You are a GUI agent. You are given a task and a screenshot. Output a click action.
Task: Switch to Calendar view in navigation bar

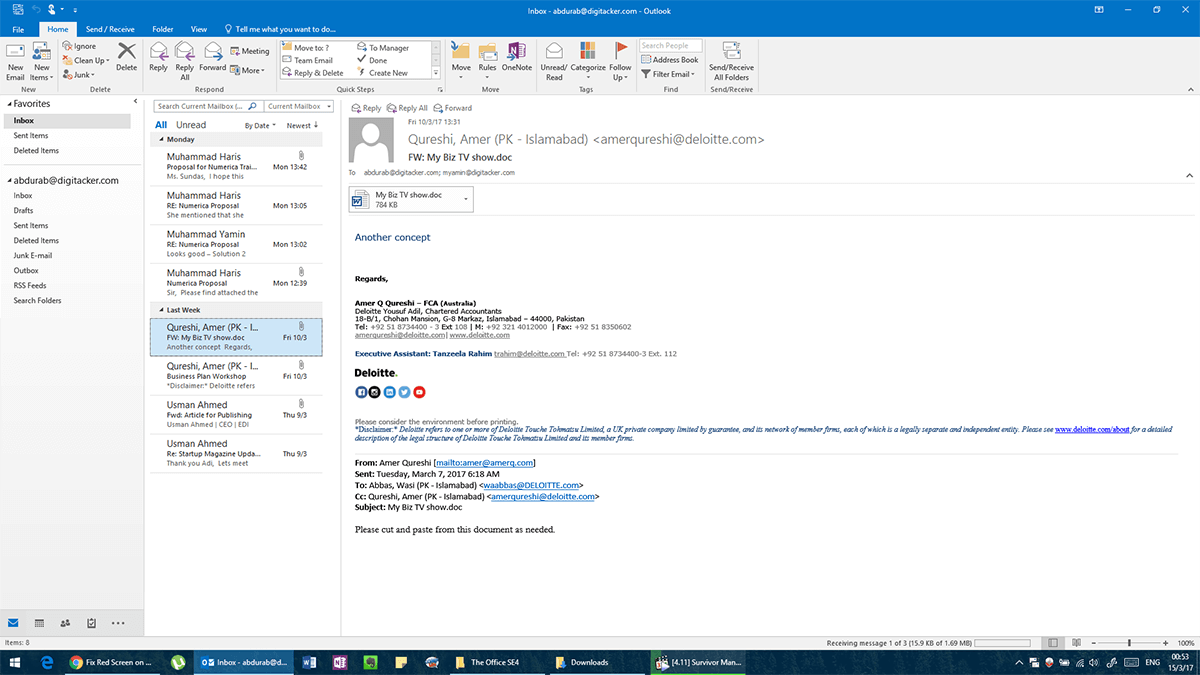tap(39, 622)
